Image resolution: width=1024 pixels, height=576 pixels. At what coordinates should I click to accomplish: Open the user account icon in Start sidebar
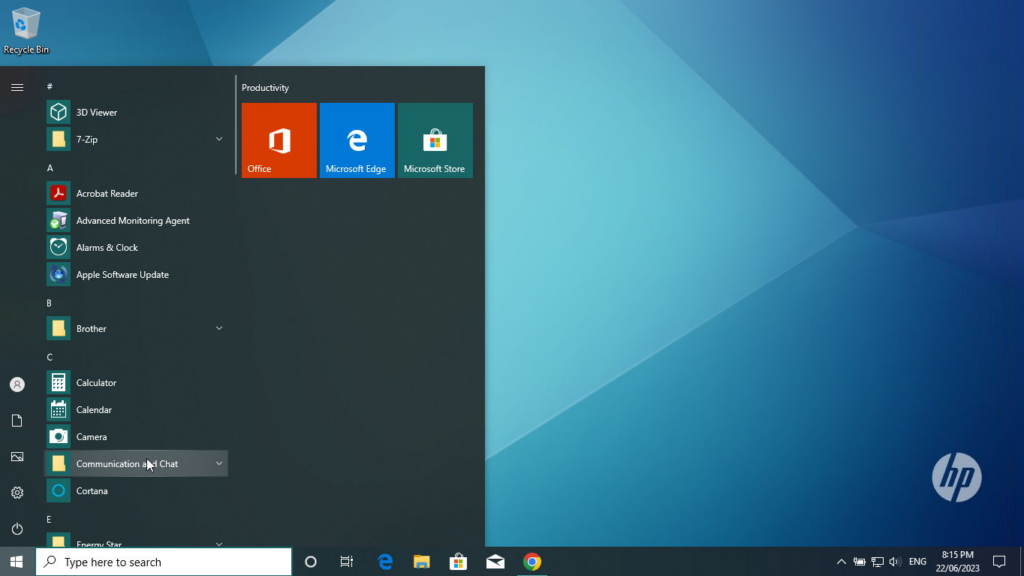pyautogui.click(x=17, y=385)
